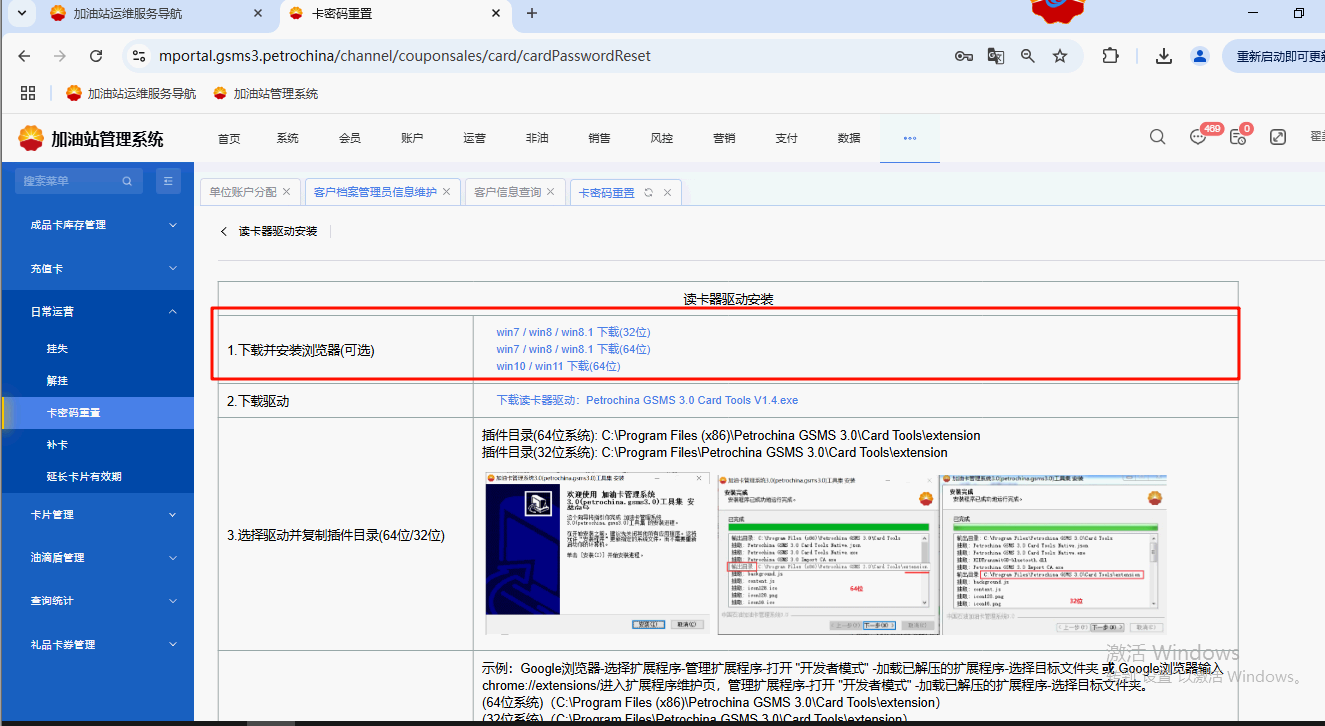Click the task list icon with 0 badge
Viewport: 1325px width, 726px height.
pyautogui.click(x=1238, y=138)
